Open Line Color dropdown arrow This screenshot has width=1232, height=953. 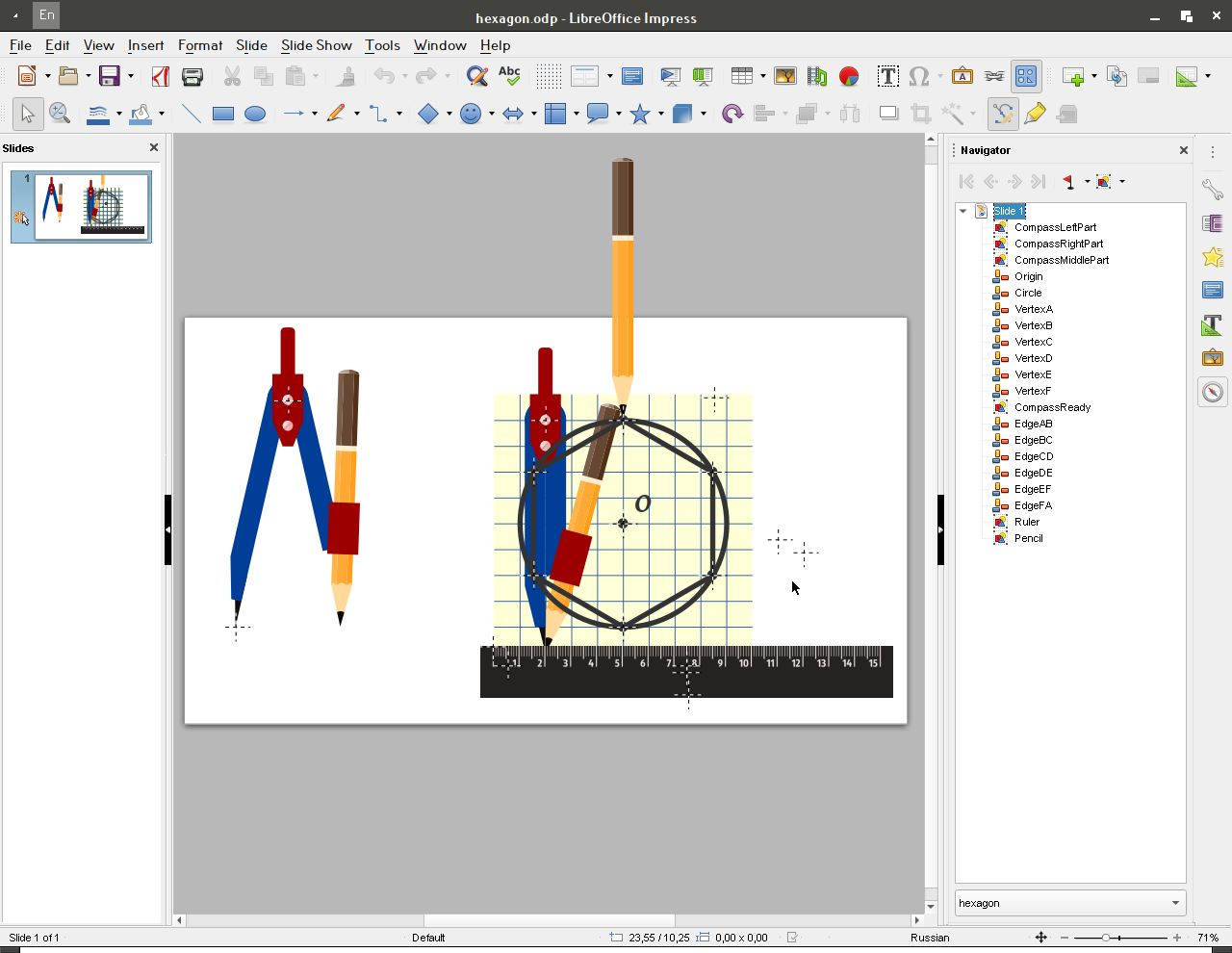pyautogui.click(x=119, y=114)
